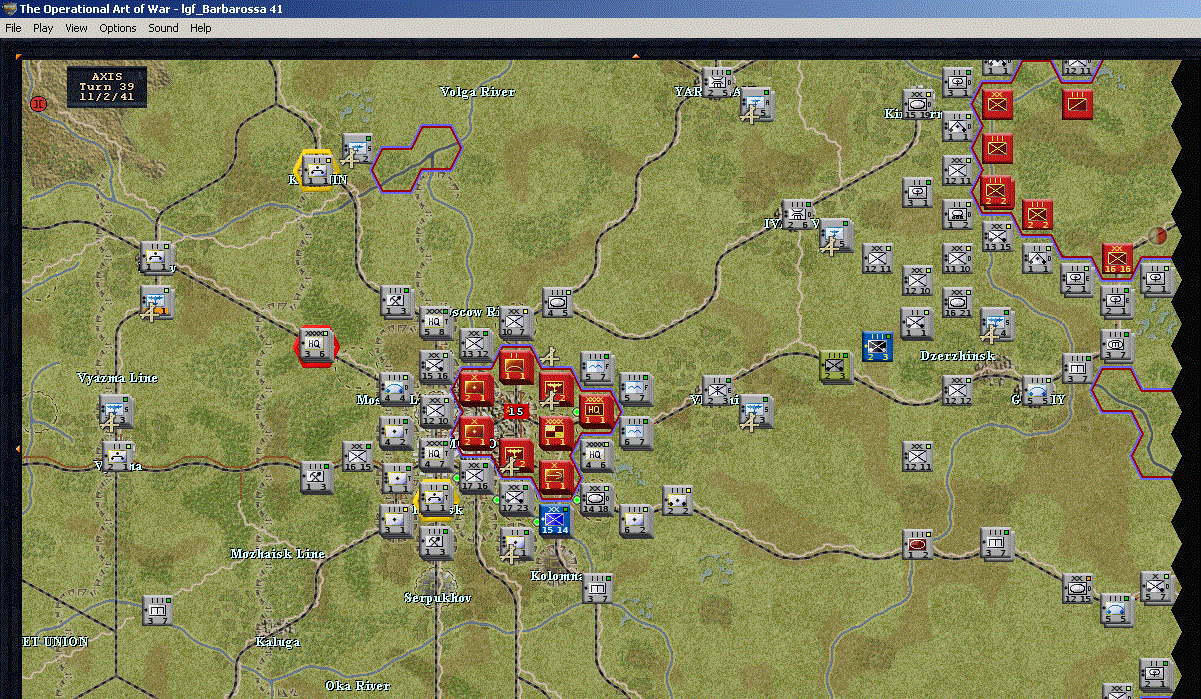Select the 5-5 unit with blue arc symbol

pos(1118,608)
